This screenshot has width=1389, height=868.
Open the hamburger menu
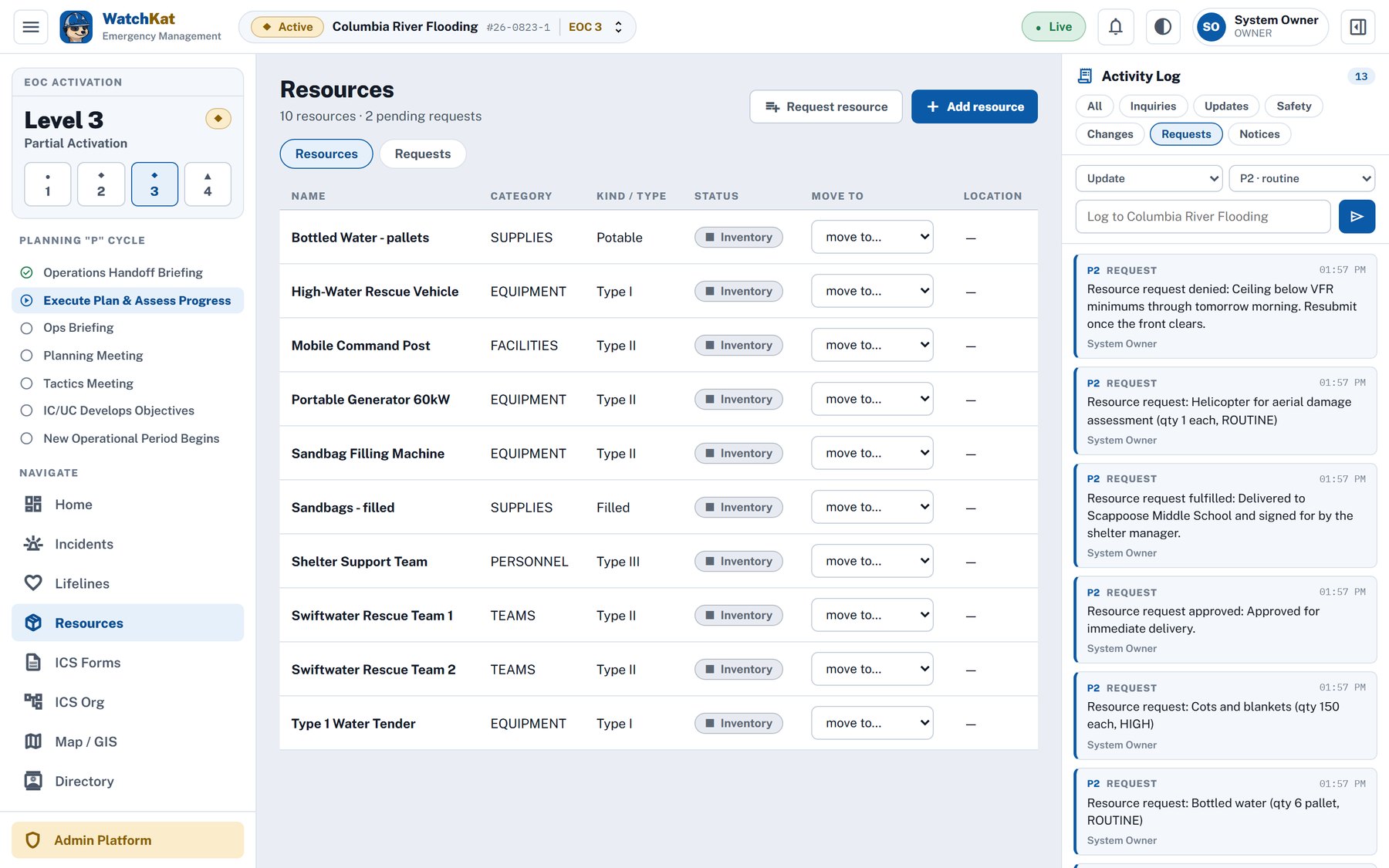[x=31, y=27]
